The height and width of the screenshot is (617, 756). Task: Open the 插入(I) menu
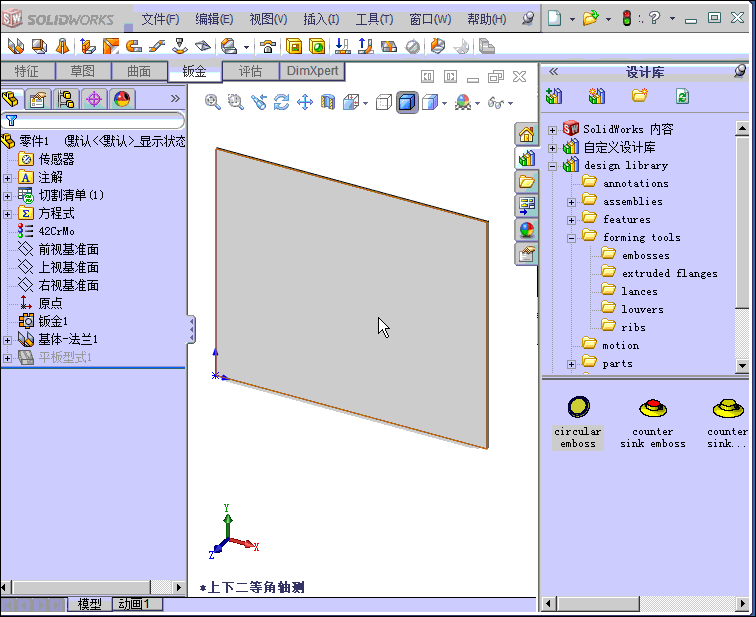[321, 19]
